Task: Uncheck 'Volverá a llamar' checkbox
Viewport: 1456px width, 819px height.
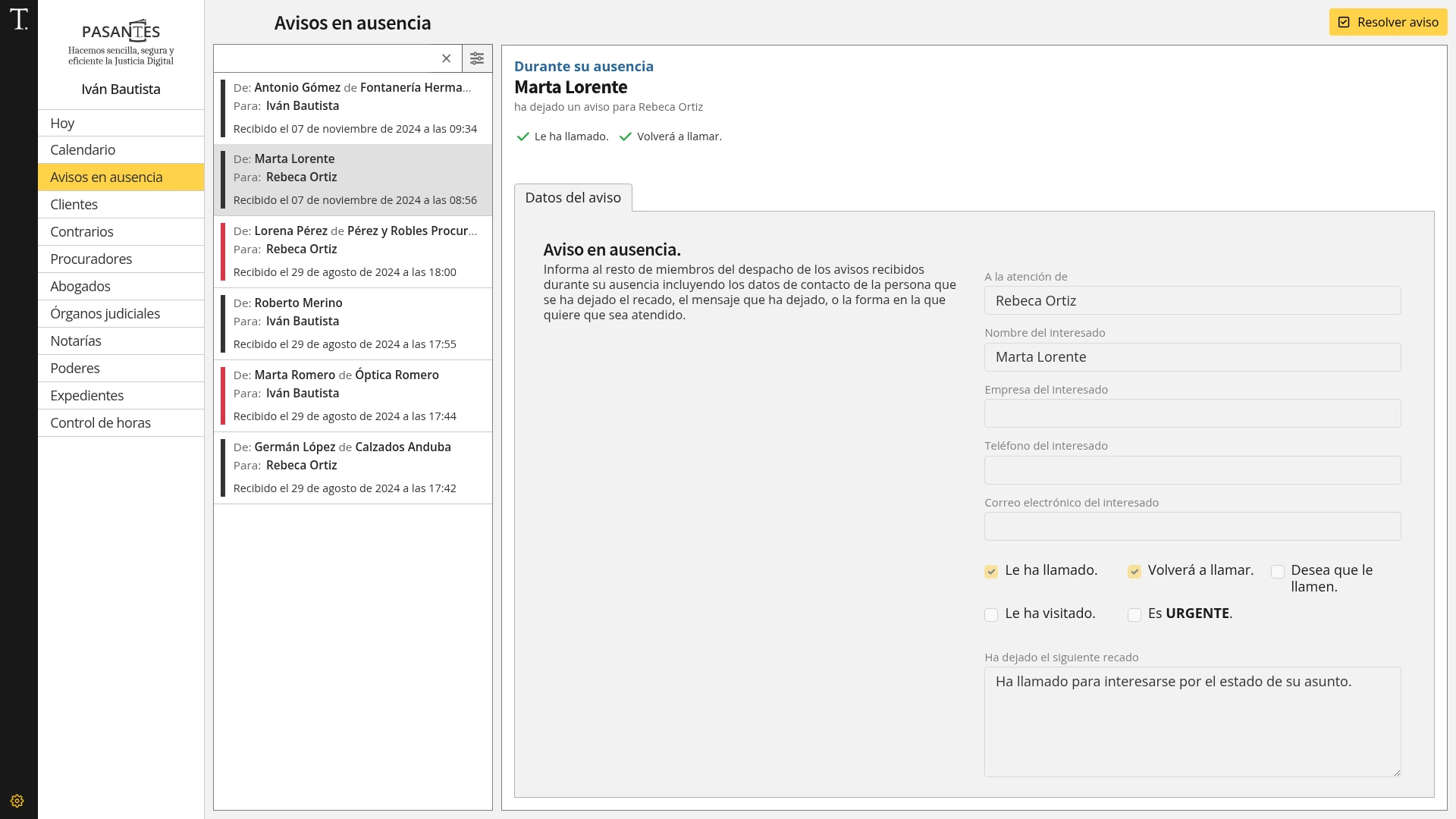Action: pos(1134,572)
